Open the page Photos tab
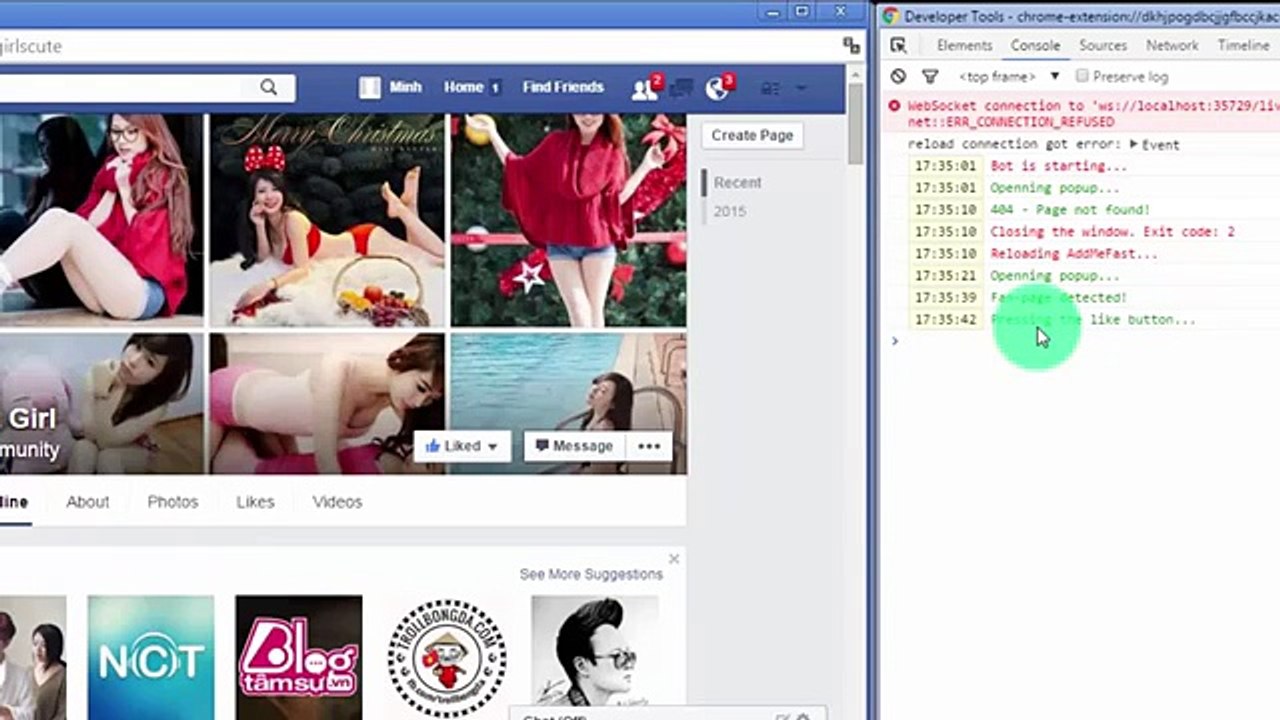The image size is (1280, 720). pos(173,502)
